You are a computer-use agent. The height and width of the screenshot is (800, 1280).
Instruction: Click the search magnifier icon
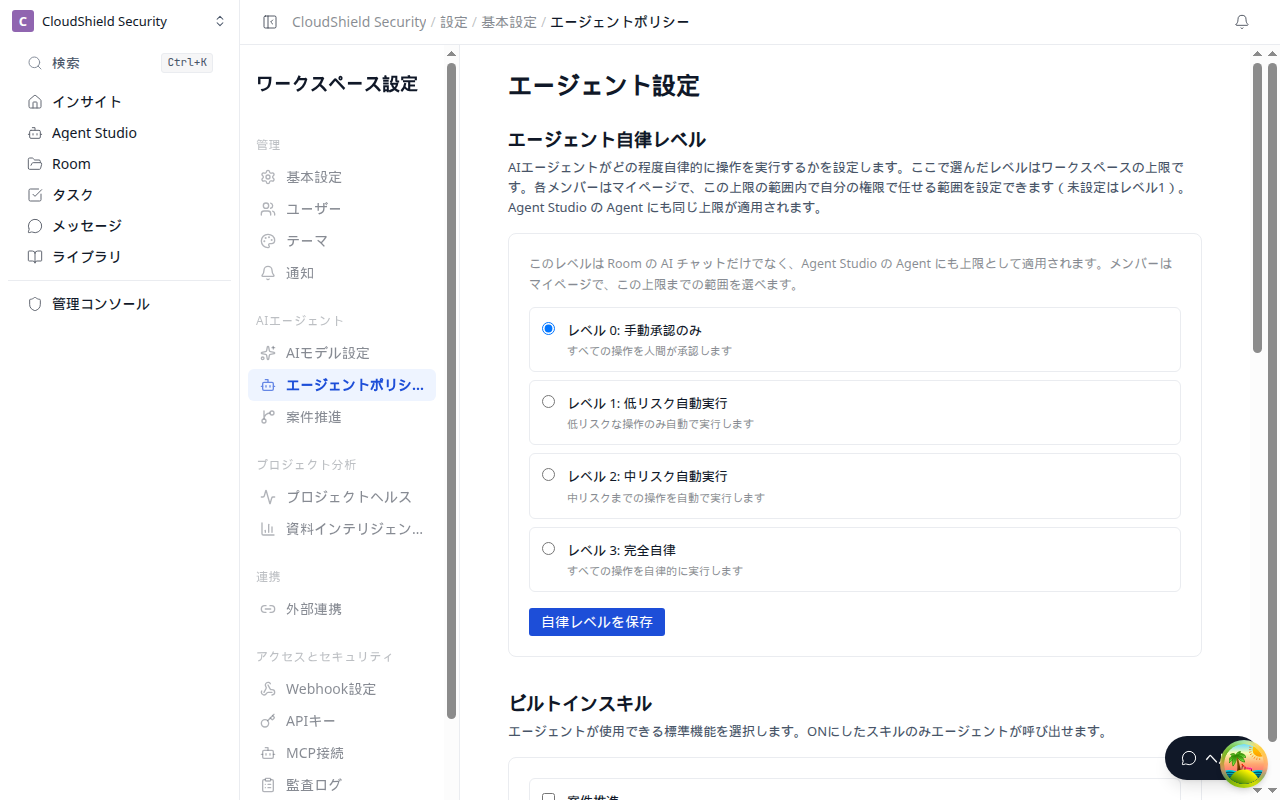(35, 63)
